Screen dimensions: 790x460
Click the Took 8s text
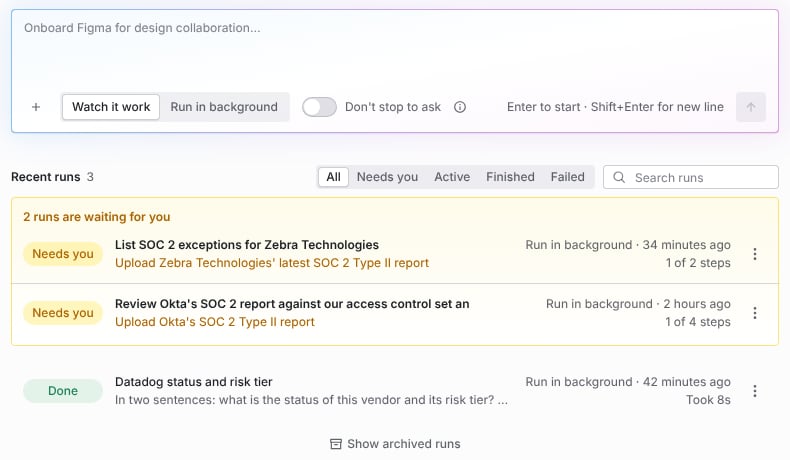point(708,400)
